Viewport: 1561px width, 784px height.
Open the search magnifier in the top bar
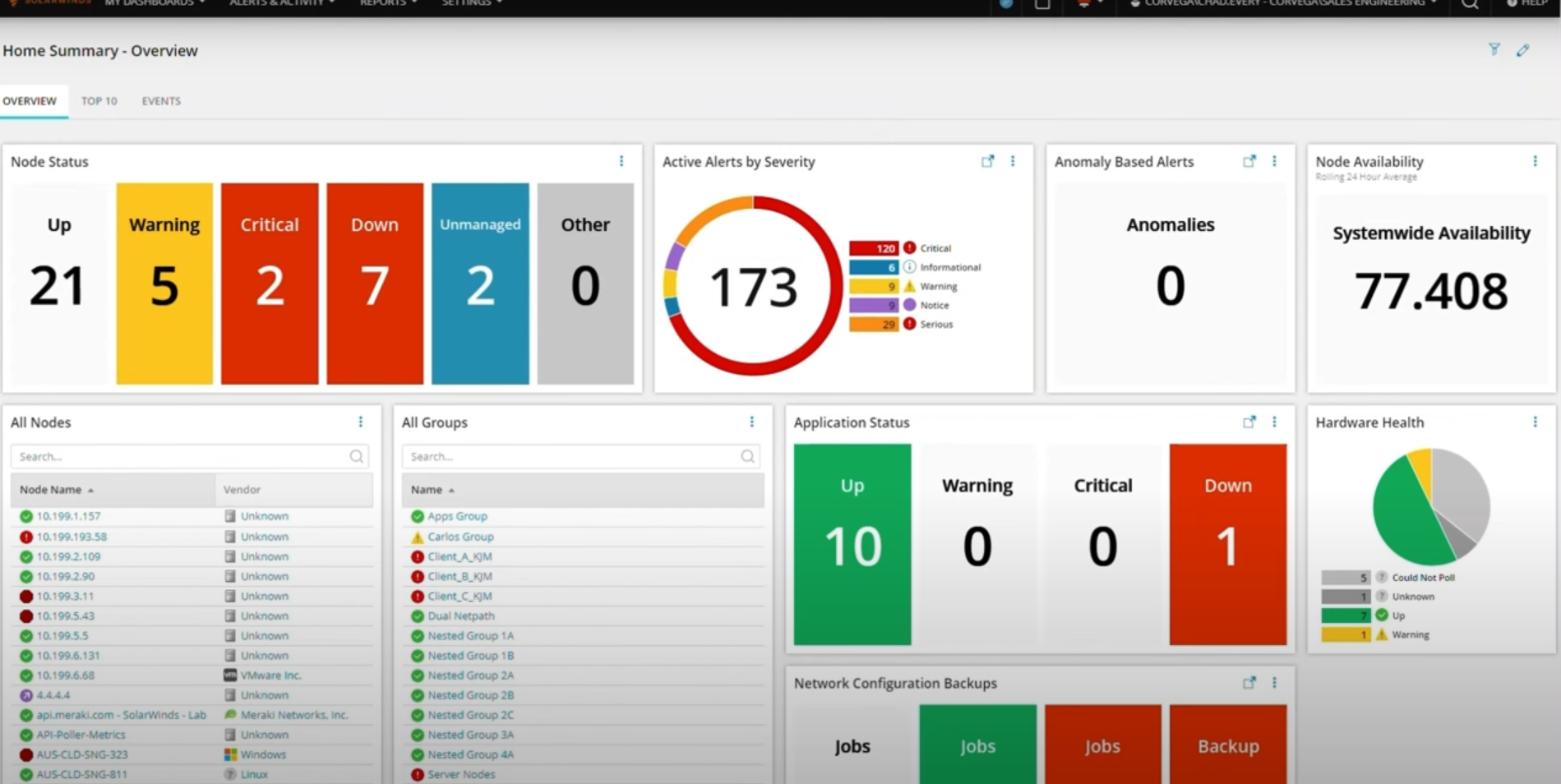pyautogui.click(x=1469, y=4)
